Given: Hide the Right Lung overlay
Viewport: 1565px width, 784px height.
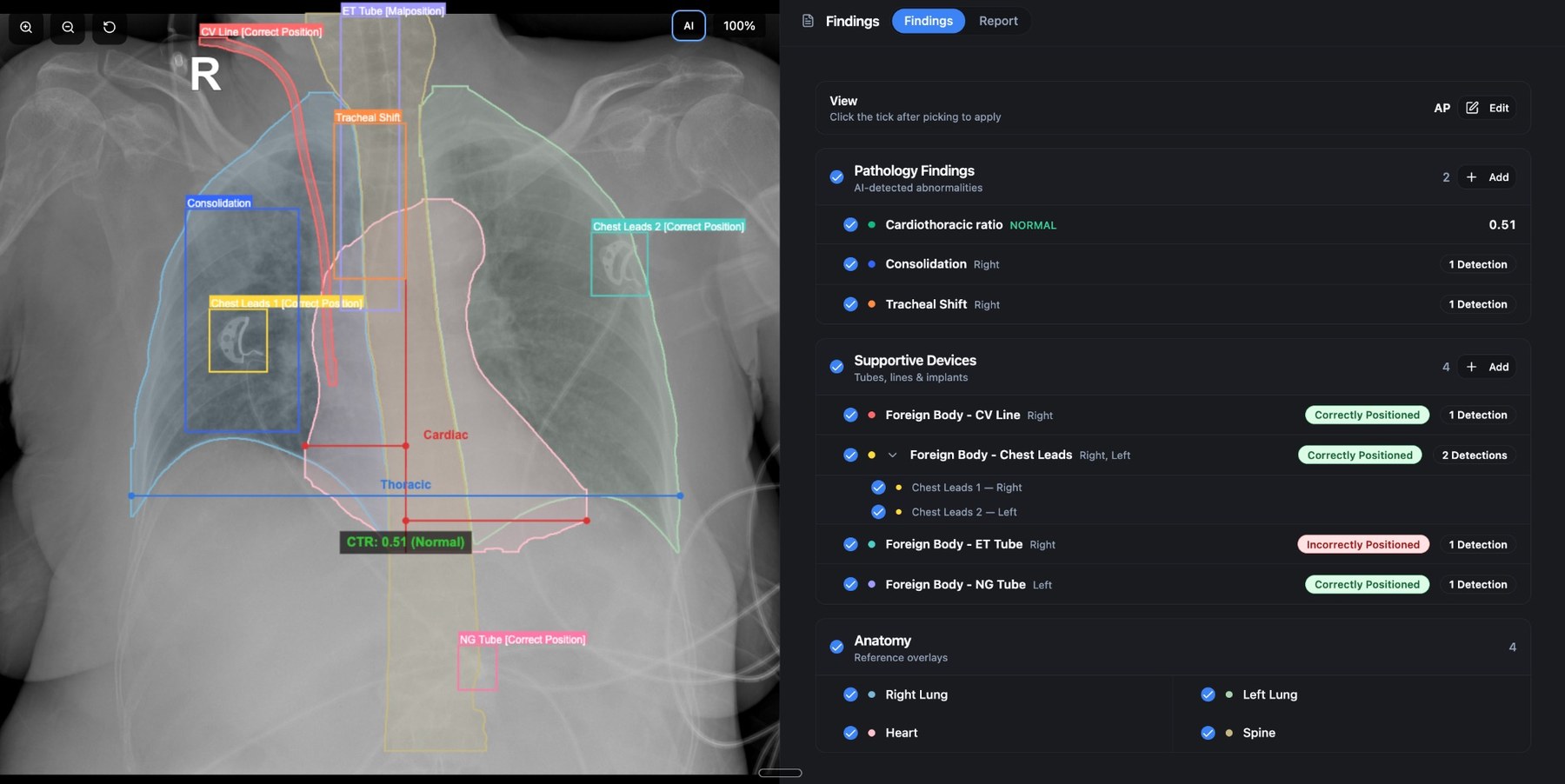Looking at the screenshot, I should (850, 694).
